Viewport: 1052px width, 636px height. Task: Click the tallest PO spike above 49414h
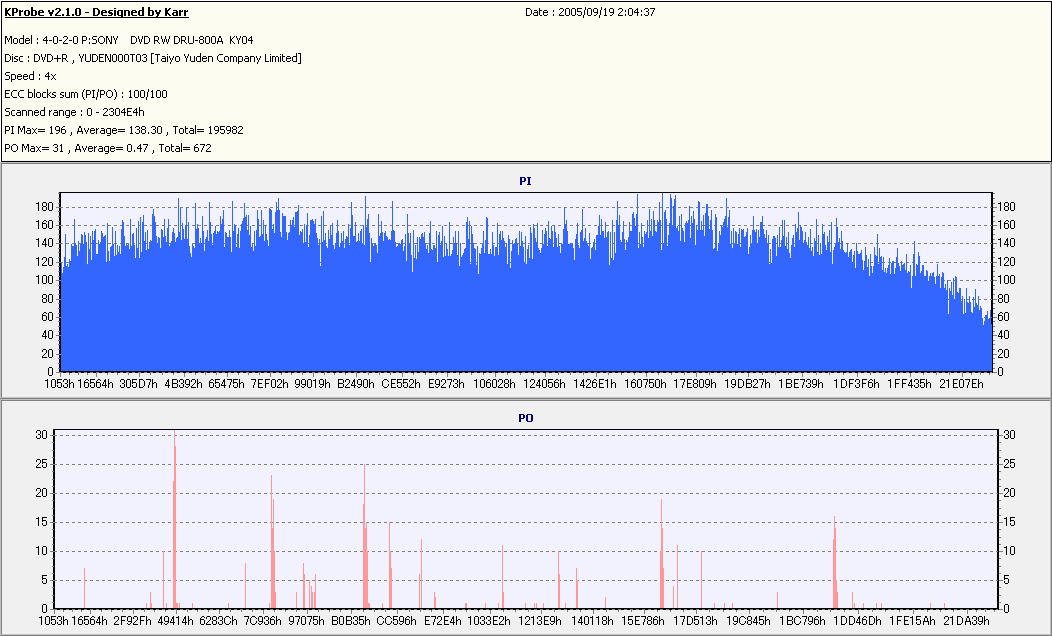174,519
